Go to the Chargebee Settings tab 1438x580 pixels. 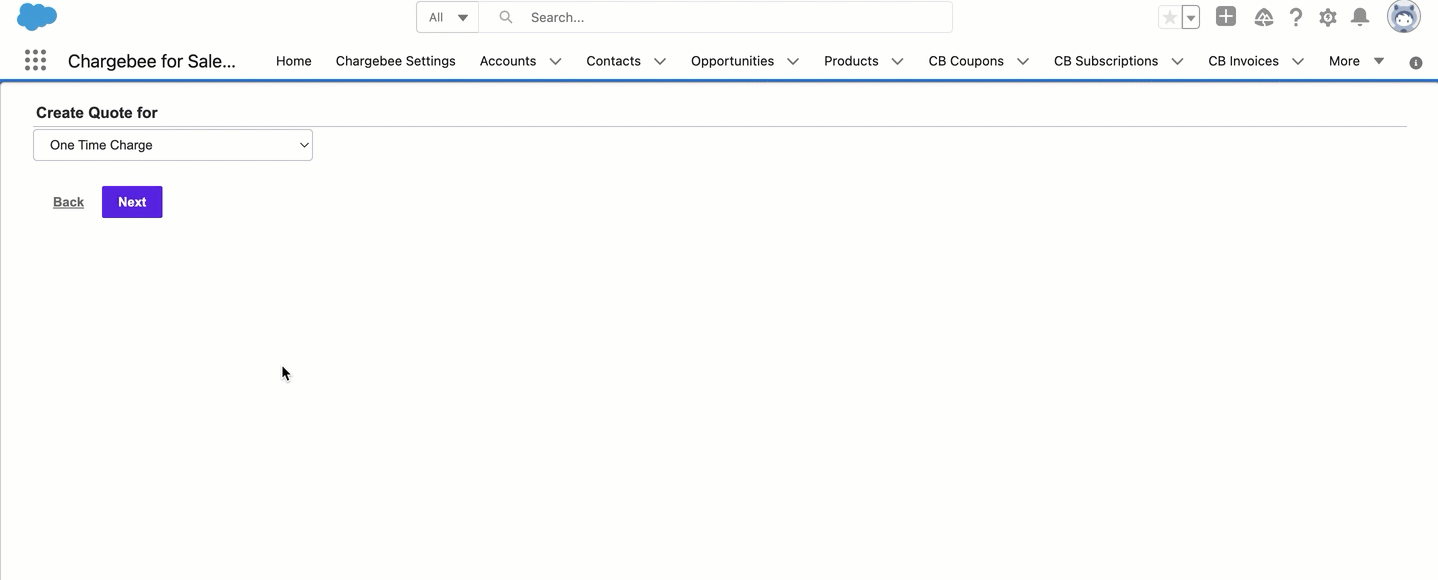coord(395,61)
